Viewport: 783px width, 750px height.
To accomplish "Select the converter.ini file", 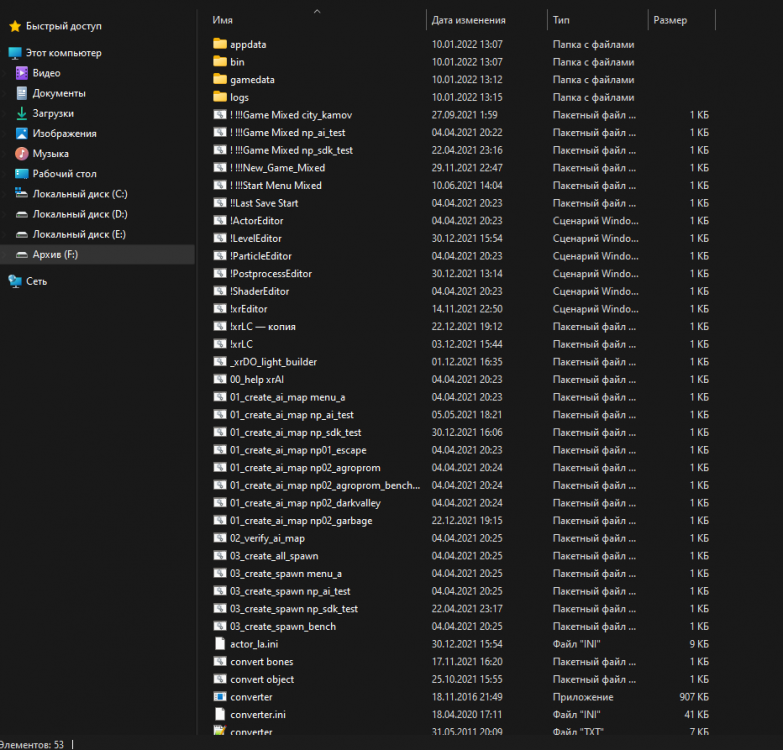I will tap(257, 714).
